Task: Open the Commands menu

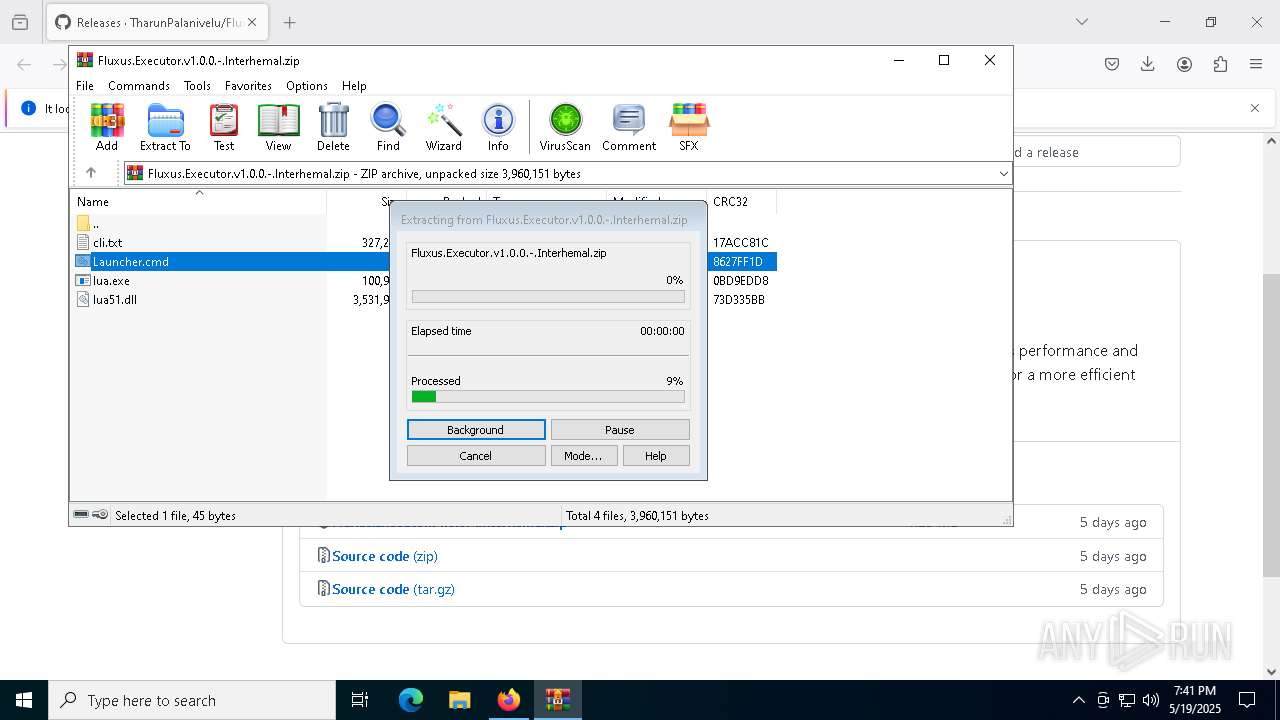Action: point(139,86)
